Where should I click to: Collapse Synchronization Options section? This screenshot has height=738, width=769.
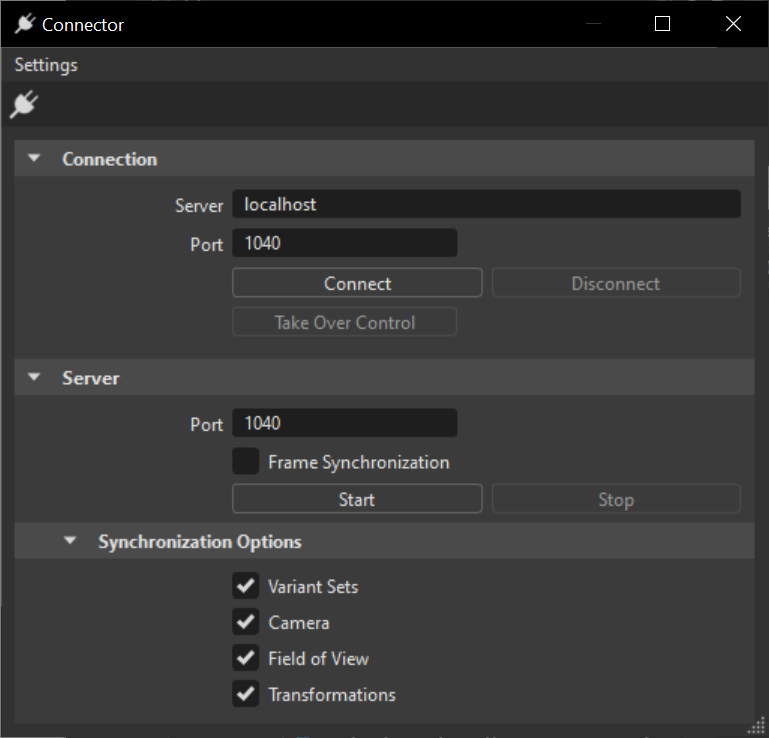click(x=70, y=542)
